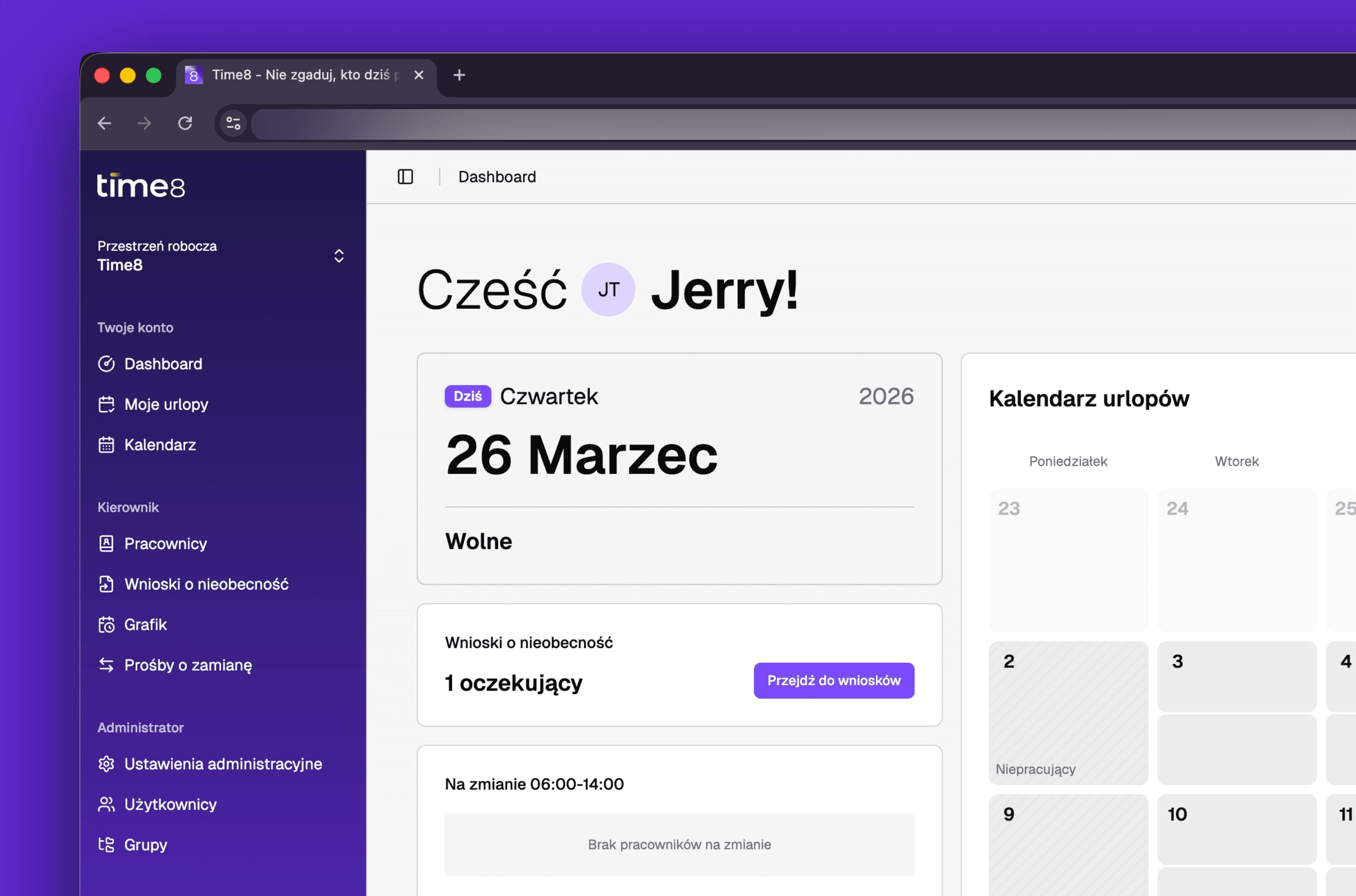Click the Moje urlopy calendar-check icon
1356x896 pixels.
[x=106, y=404]
